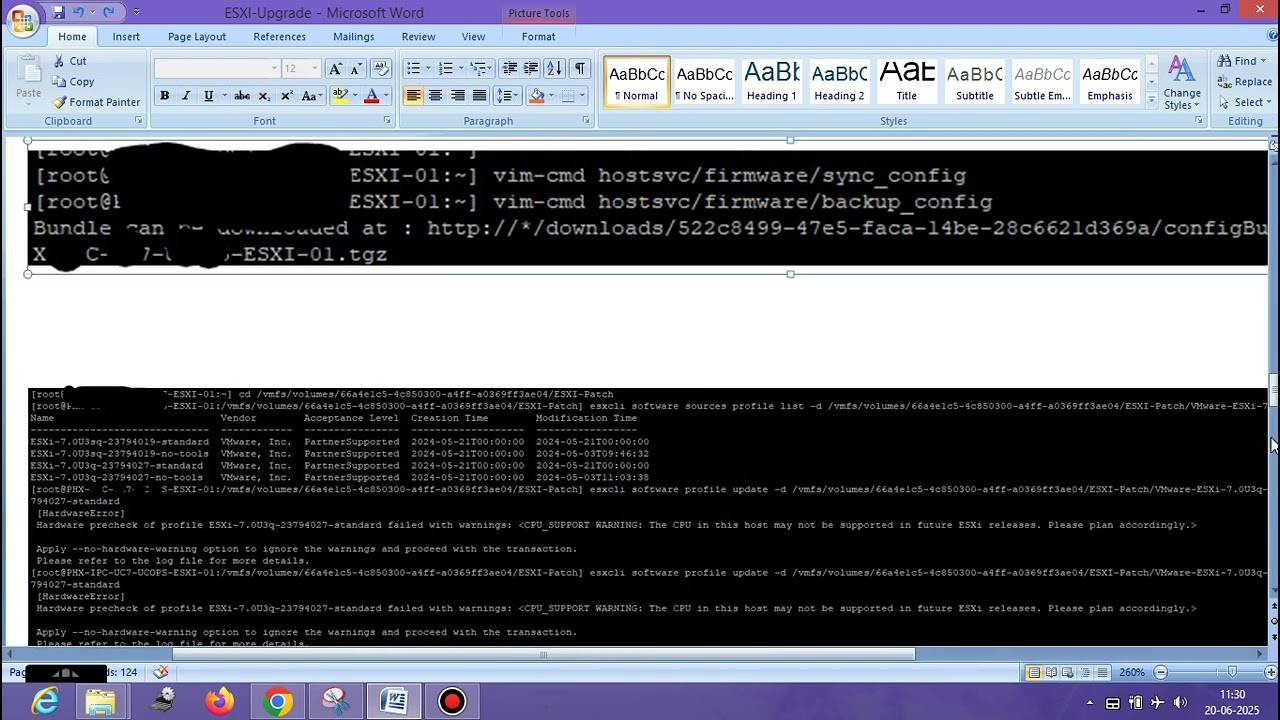Screen dimensions: 1280x720
Task: Decrease paragraph indent
Action: click(510, 68)
